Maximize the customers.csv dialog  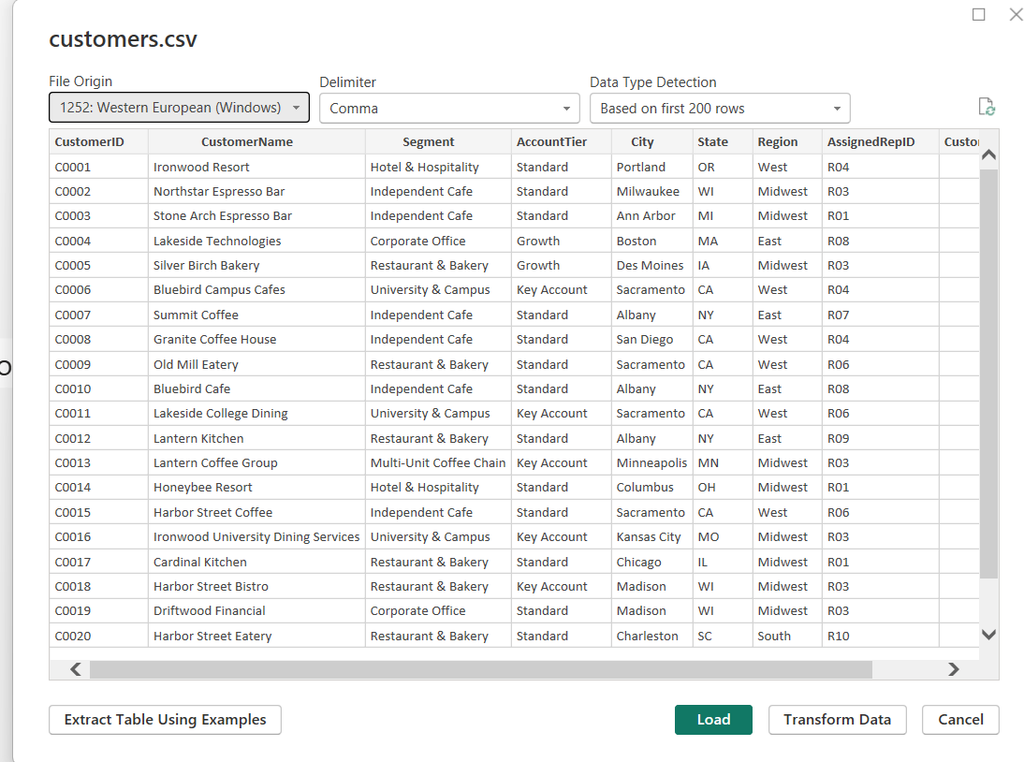point(978,14)
